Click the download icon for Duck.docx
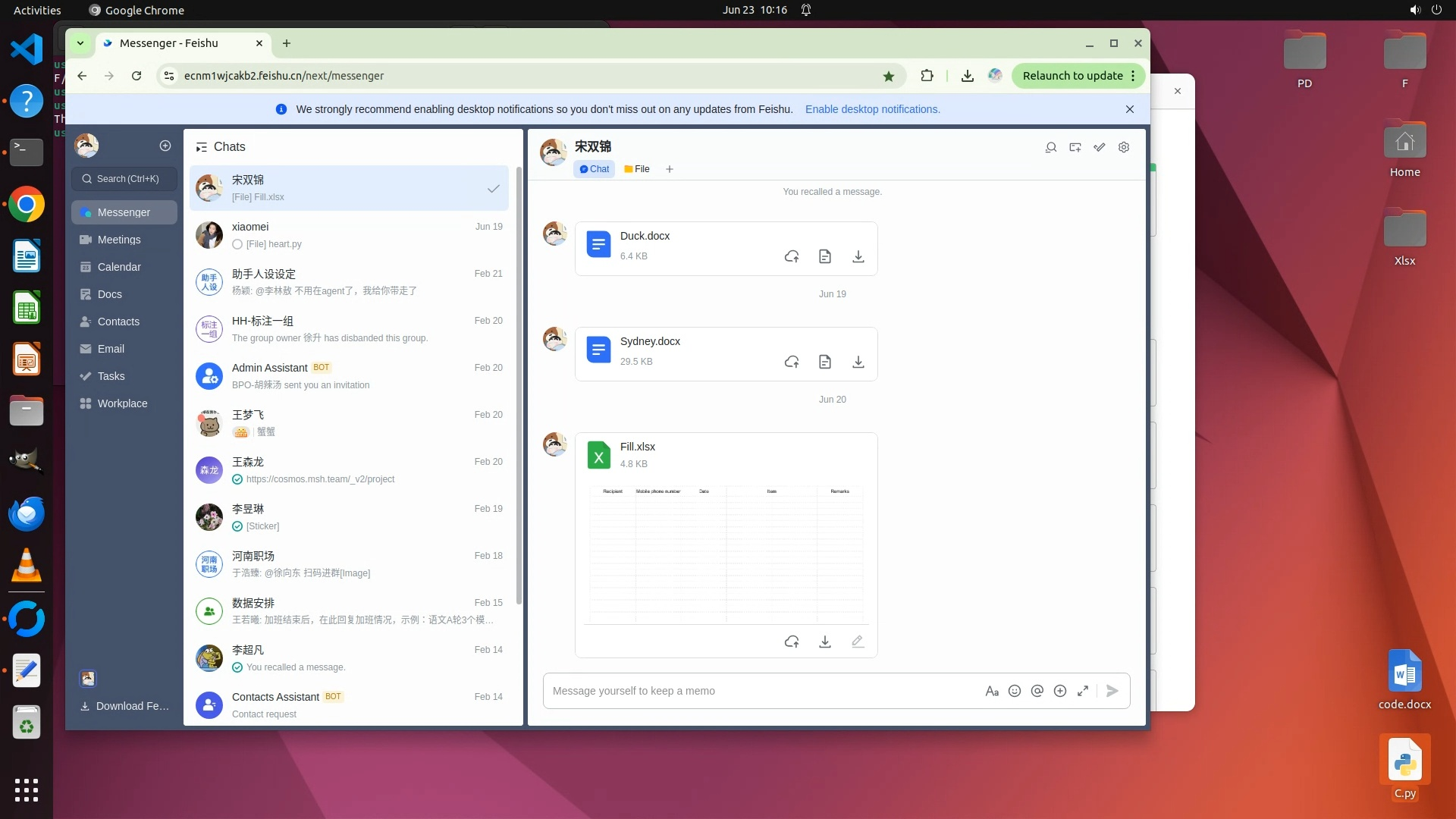1456x819 pixels. pyautogui.click(x=858, y=257)
